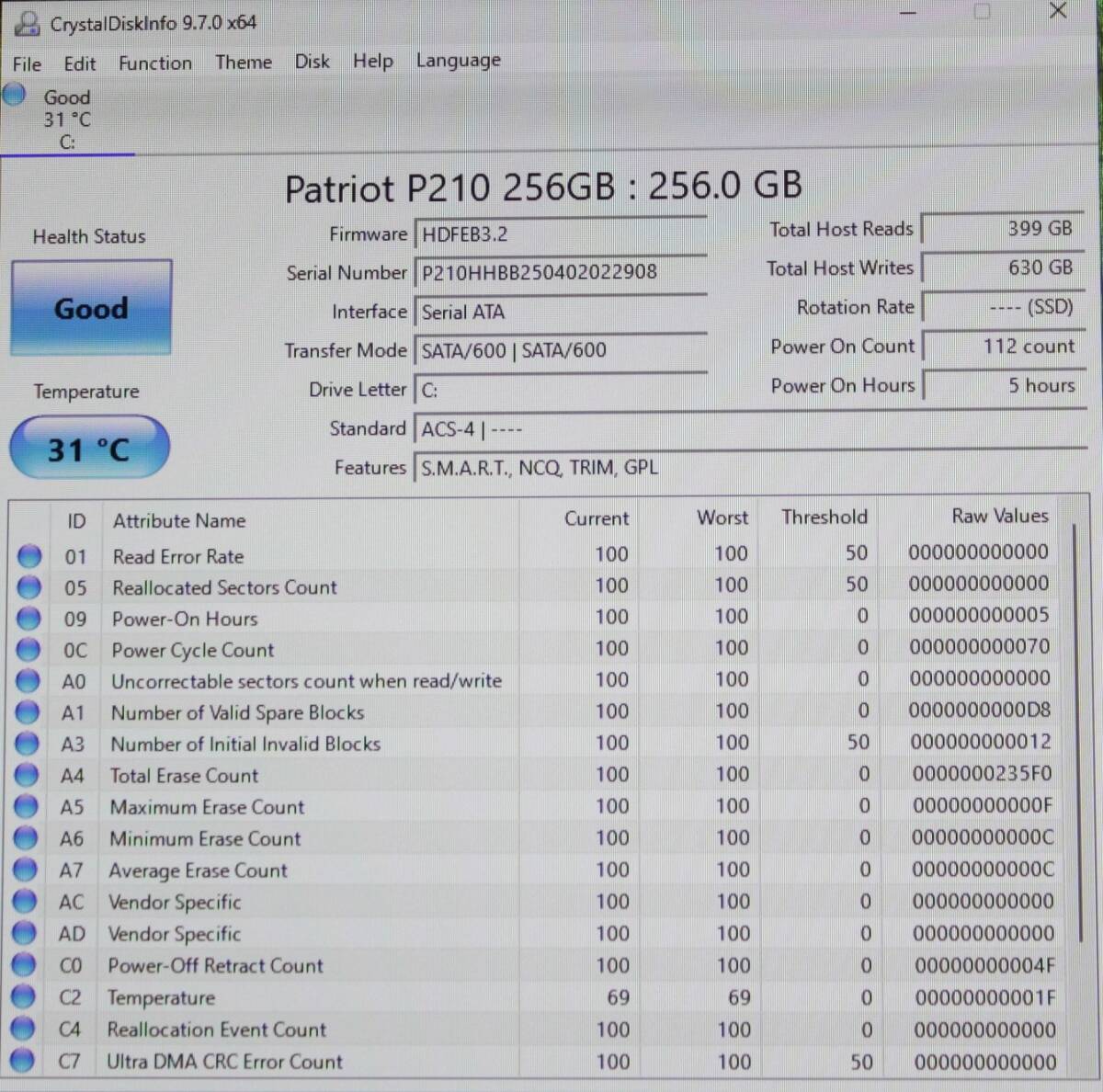Click the Firmware field HDFEB3.2

click(561, 234)
